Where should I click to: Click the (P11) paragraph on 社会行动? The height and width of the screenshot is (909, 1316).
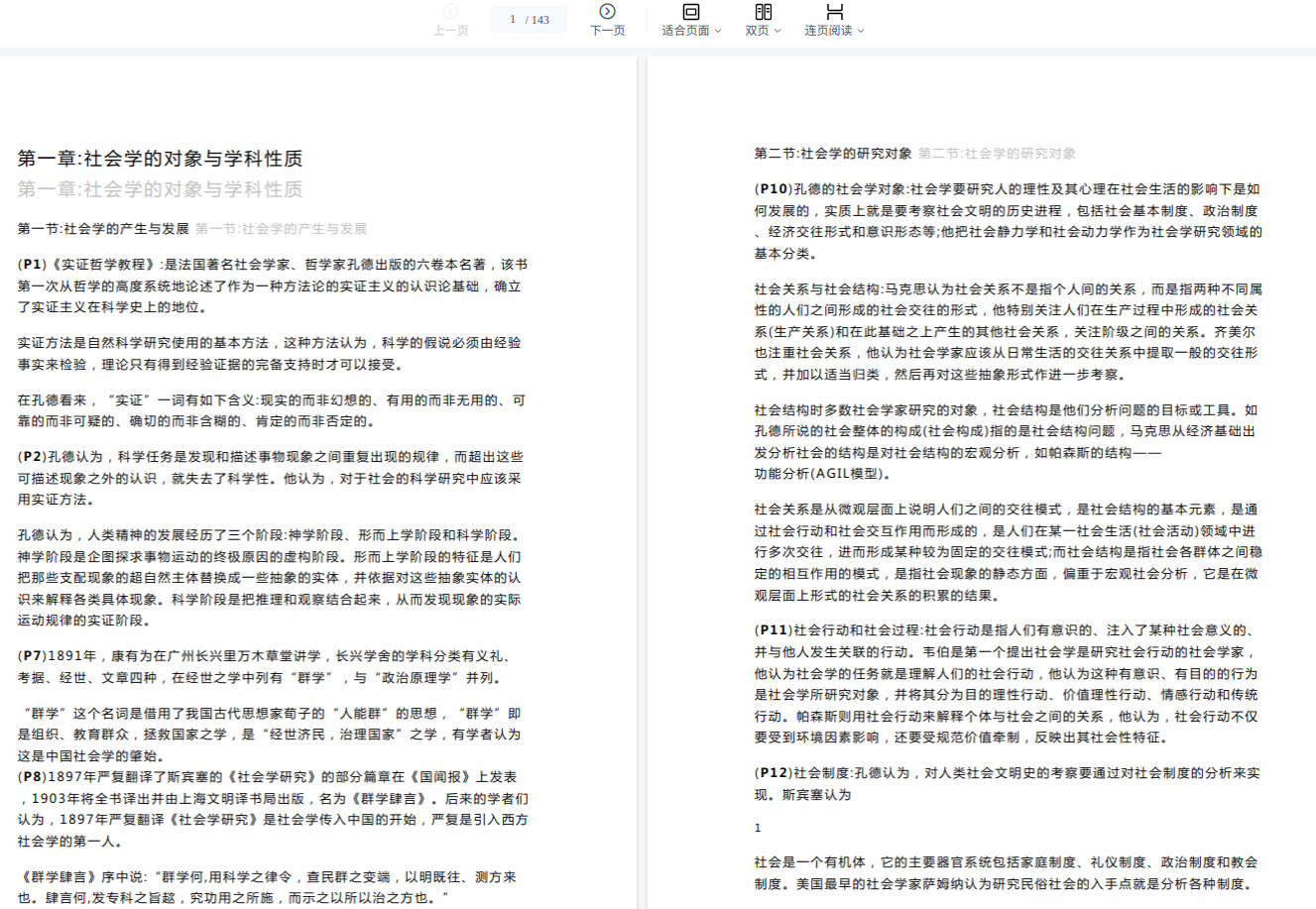[x=1006, y=683]
